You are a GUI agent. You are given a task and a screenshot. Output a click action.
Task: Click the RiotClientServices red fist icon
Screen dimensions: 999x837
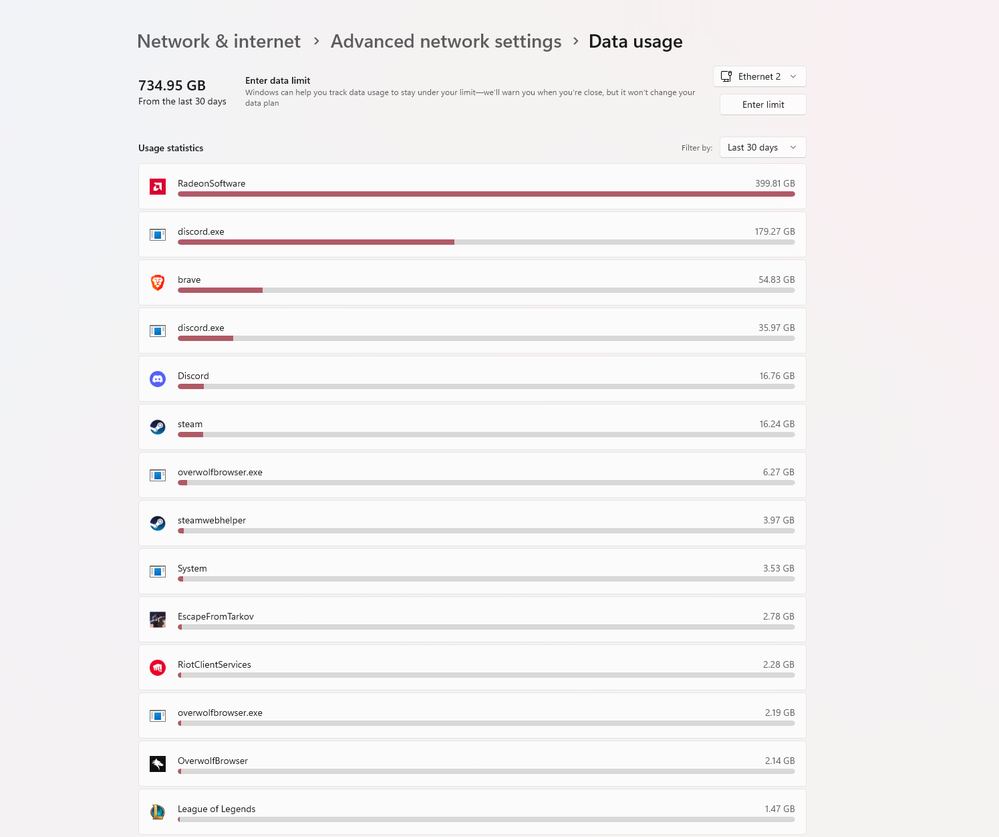[157, 668]
